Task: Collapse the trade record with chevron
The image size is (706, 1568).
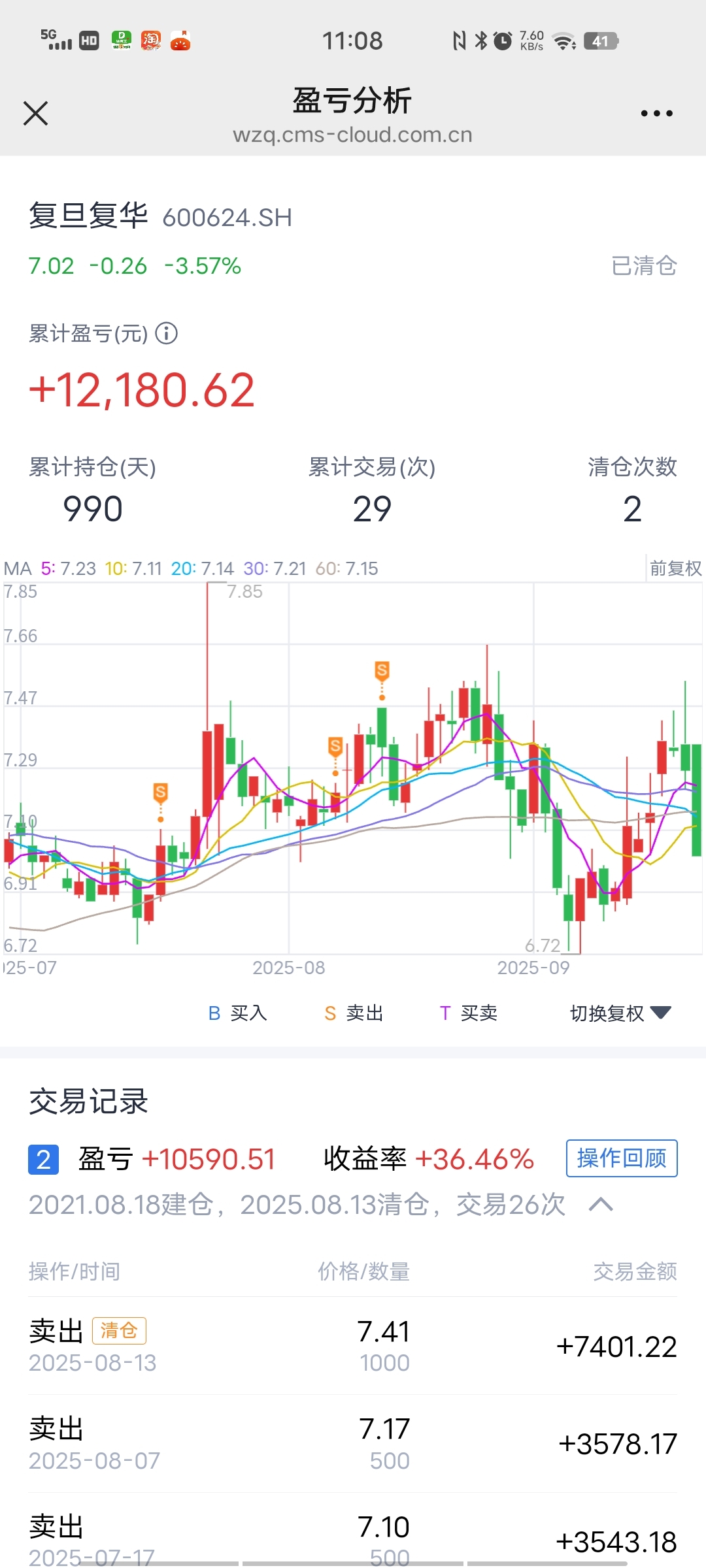Action: (601, 1205)
